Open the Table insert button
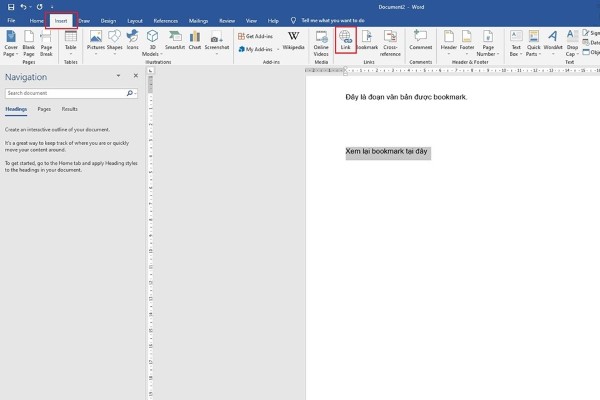Viewport: 600px width, 400px height. tap(70, 42)
